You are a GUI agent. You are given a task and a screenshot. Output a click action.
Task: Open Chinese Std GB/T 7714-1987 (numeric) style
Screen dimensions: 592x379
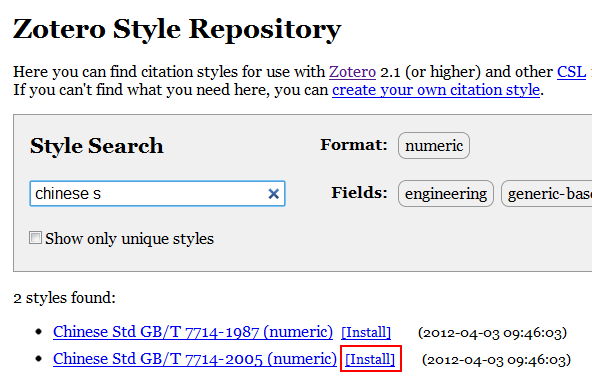(x=193, y=332)
